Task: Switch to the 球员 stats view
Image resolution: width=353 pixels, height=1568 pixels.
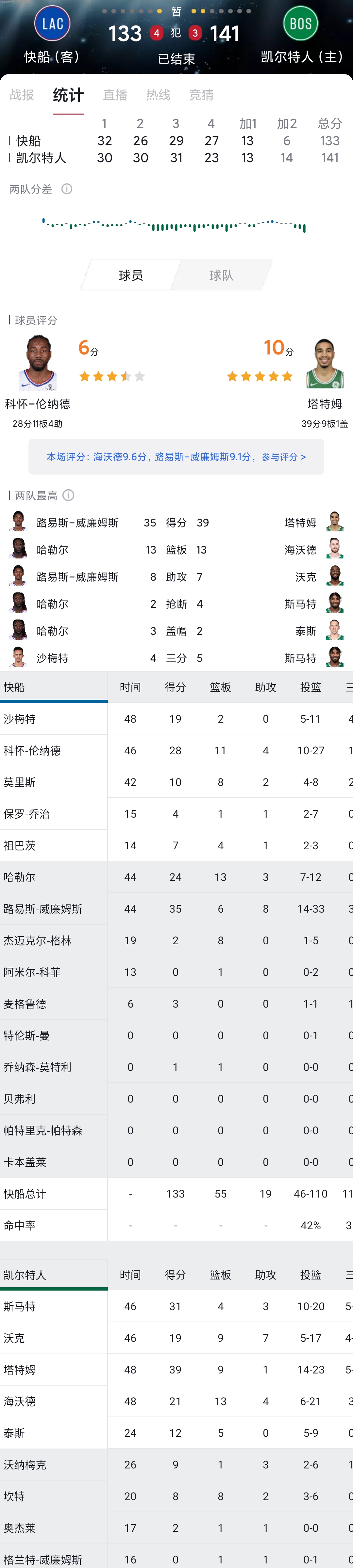Action: pyautogui.click(x=130, y=276)
